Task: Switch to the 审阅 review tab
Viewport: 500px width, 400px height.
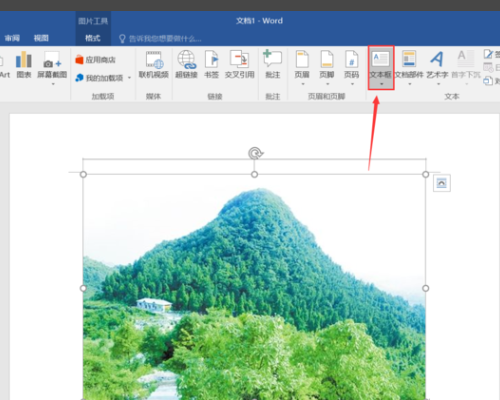Action: coord(12,38)
